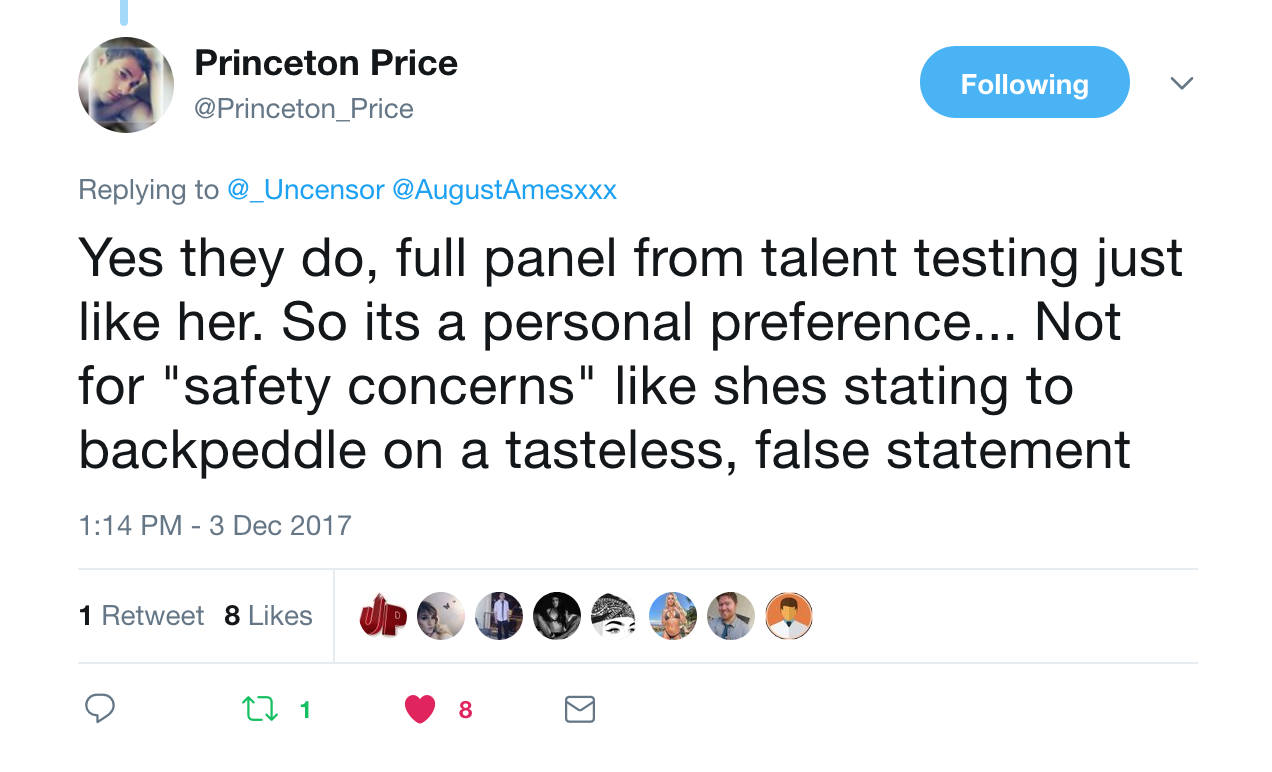View the 8 Likes list
Screen dimensions: 1272x772
pyautogui.click(x=268, y=616)
